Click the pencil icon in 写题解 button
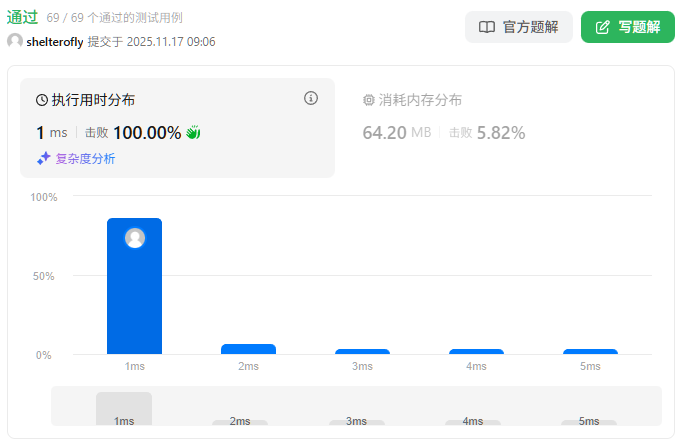Viewport: 681px width, 446px height. (602, 27)
